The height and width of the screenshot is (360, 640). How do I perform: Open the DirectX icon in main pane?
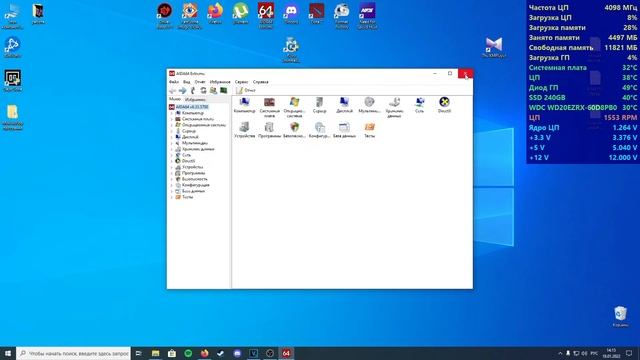pyautogui.click(x=444, y=105)
